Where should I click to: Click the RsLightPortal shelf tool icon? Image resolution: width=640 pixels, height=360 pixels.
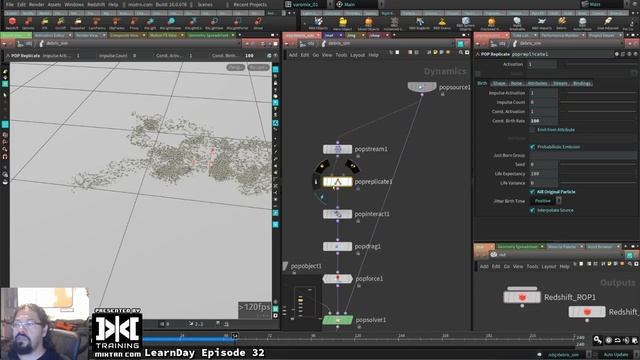point(237,23)
